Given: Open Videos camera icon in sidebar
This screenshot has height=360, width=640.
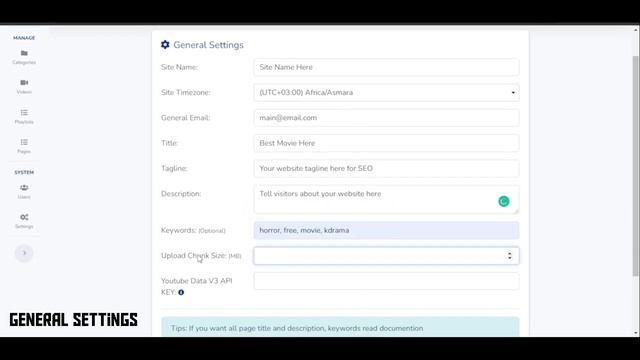Looking at the screenshot, I should [x=24, y=82].
